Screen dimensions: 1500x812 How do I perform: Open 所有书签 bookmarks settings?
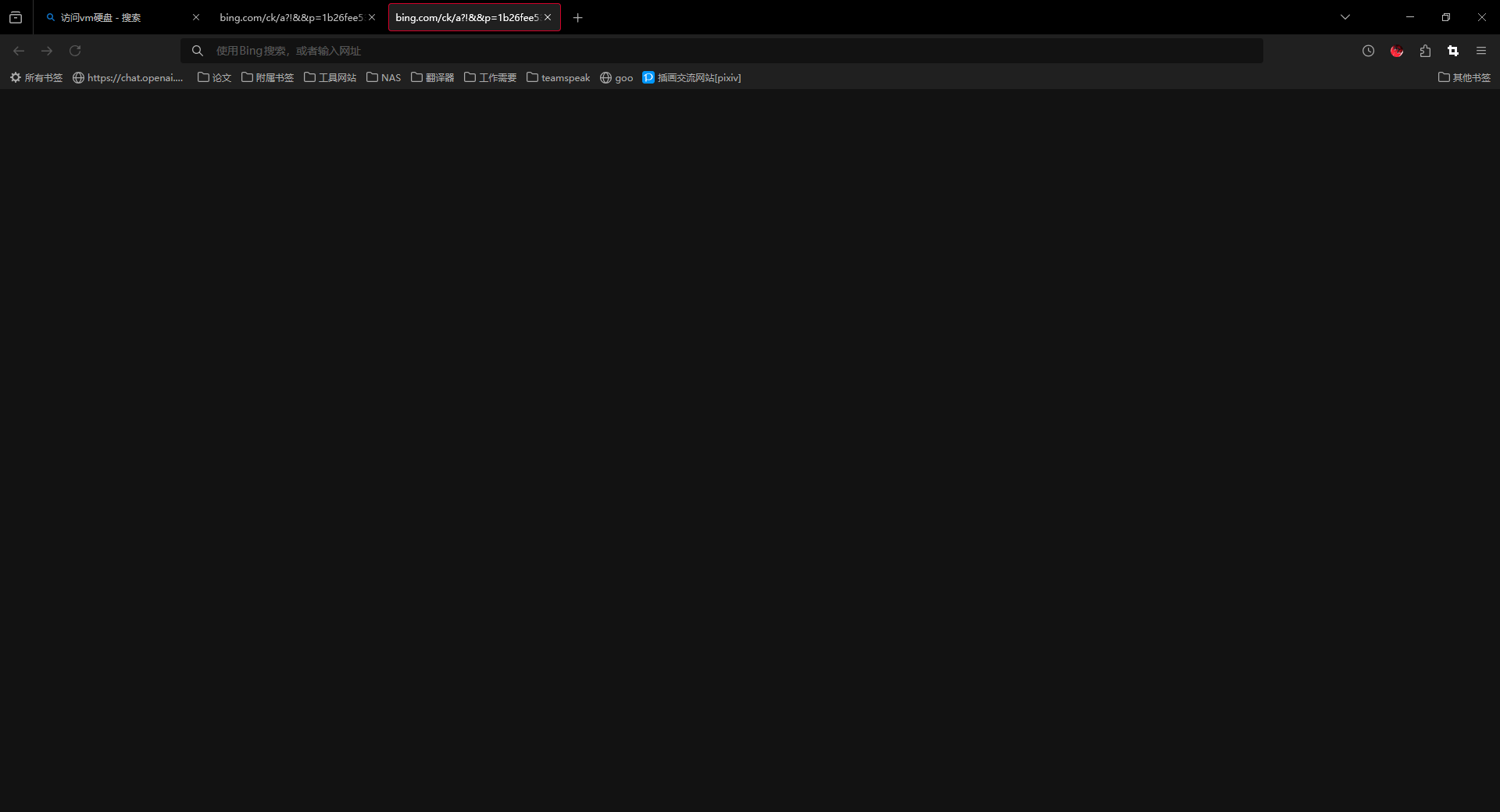tap(36, 77)
